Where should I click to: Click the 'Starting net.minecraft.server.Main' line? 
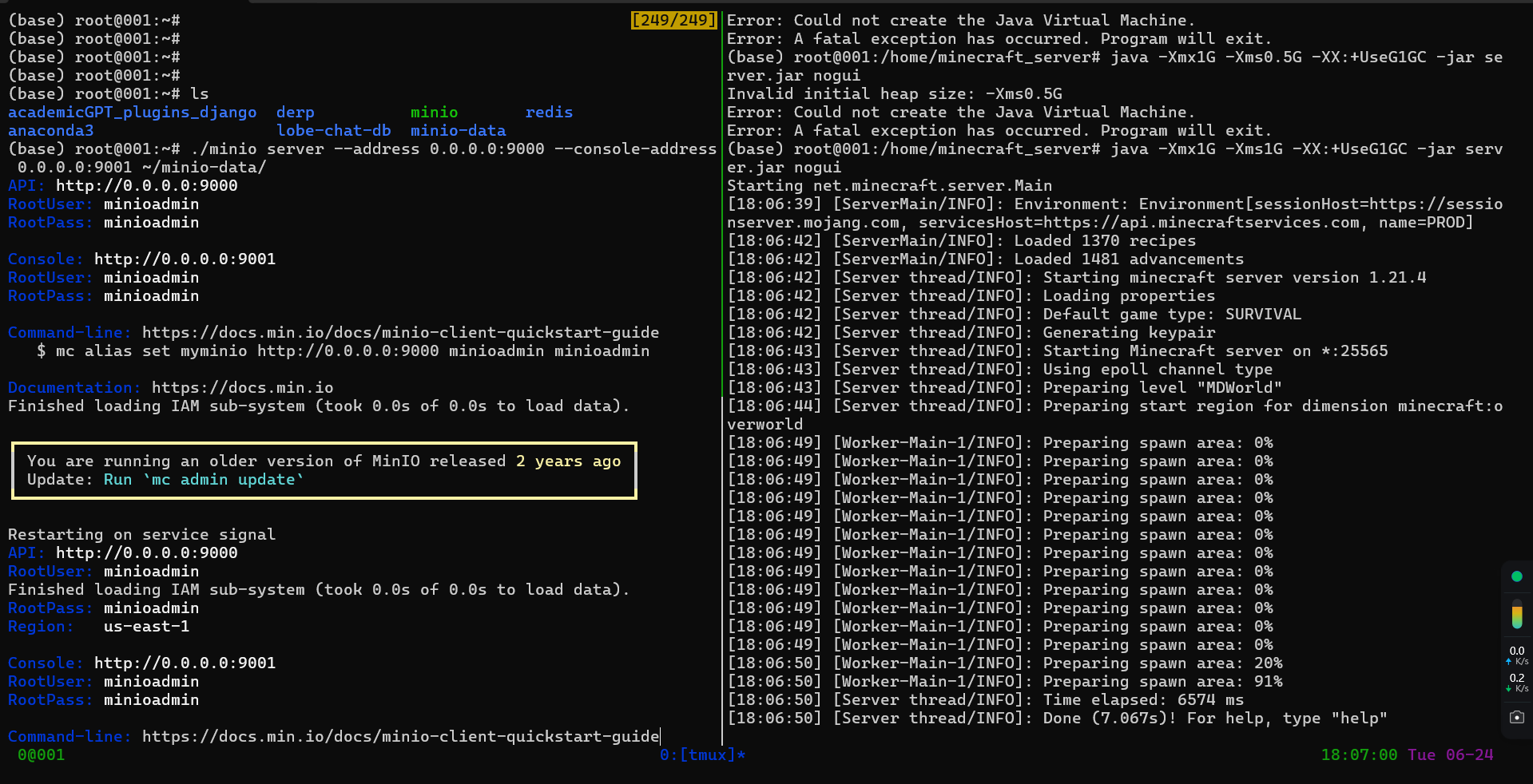click(x=890, y=185)
